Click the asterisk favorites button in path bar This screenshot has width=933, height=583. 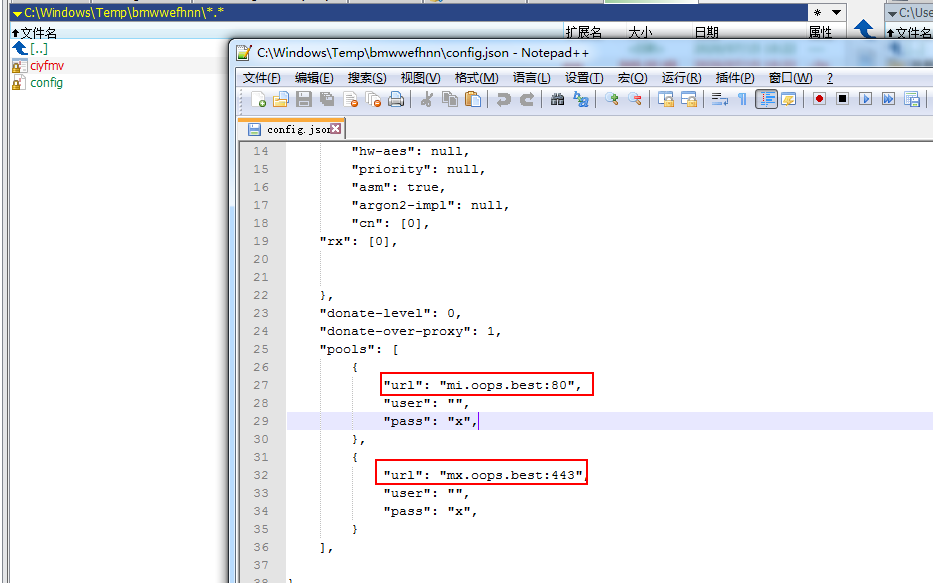[818, 12]
